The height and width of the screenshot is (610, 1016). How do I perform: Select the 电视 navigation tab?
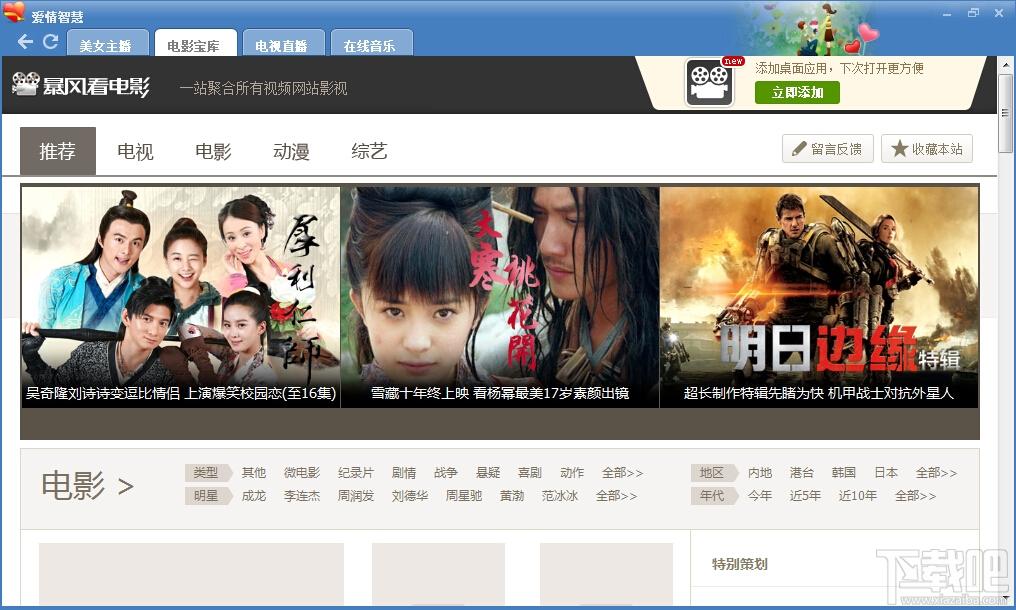click(x=135, y=151)
